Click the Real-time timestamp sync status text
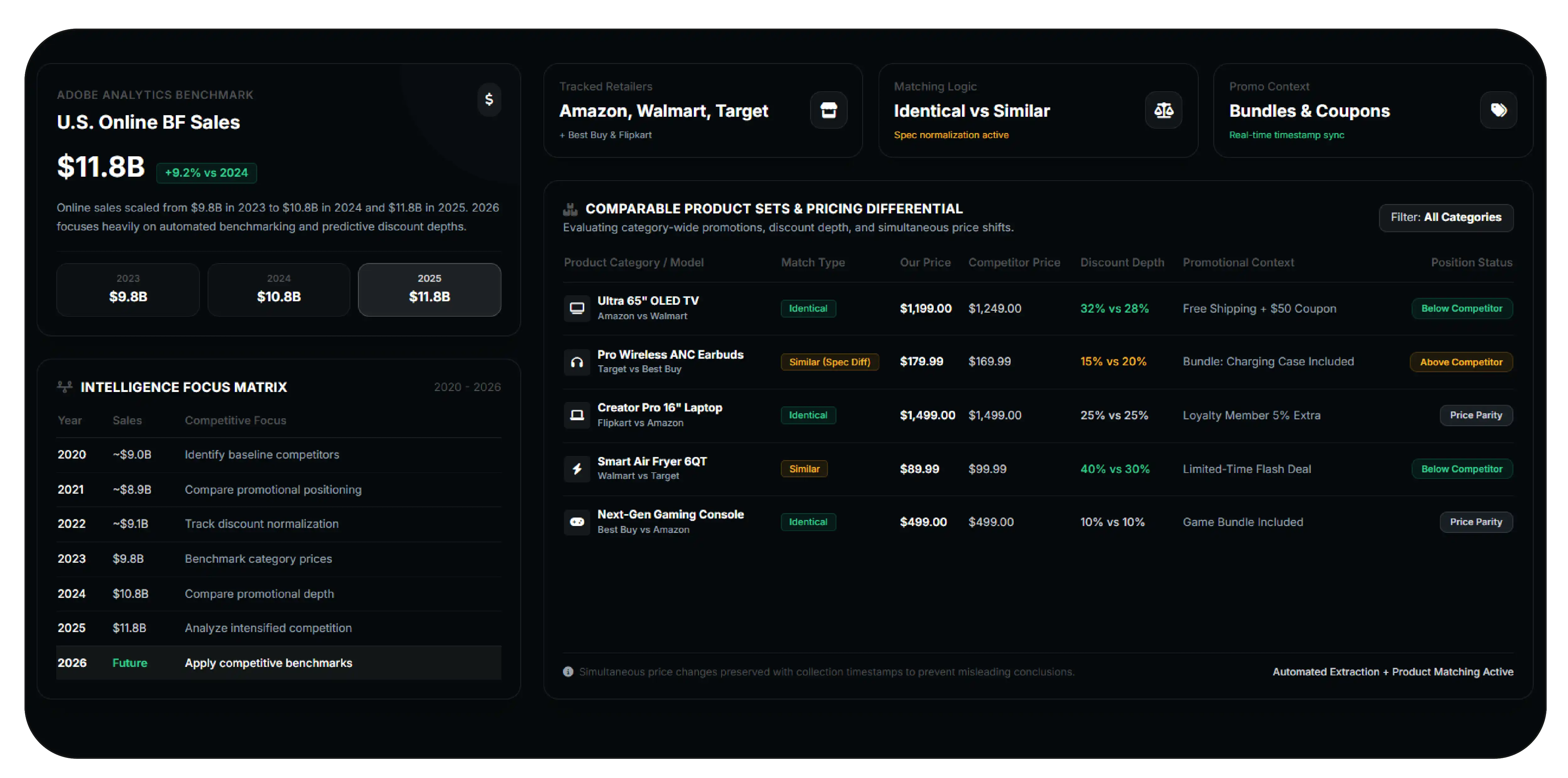This screenshot has width=1568, height=778. [x=1286, y=135]
